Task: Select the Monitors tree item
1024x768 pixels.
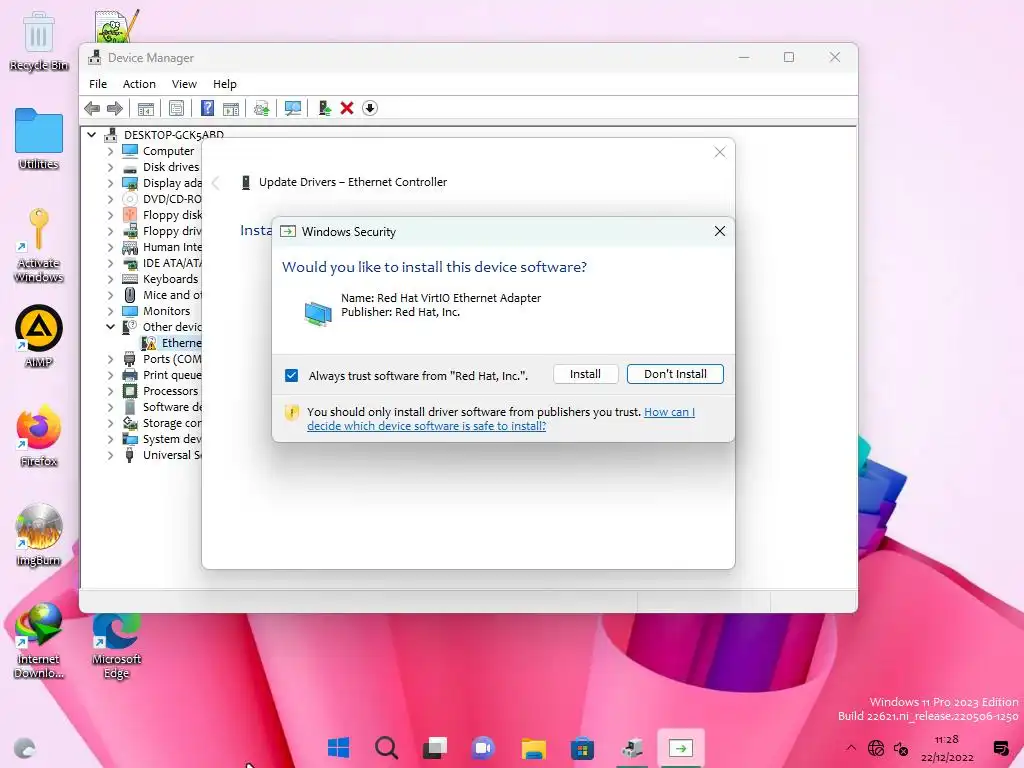Action: (x=167, y=311)
